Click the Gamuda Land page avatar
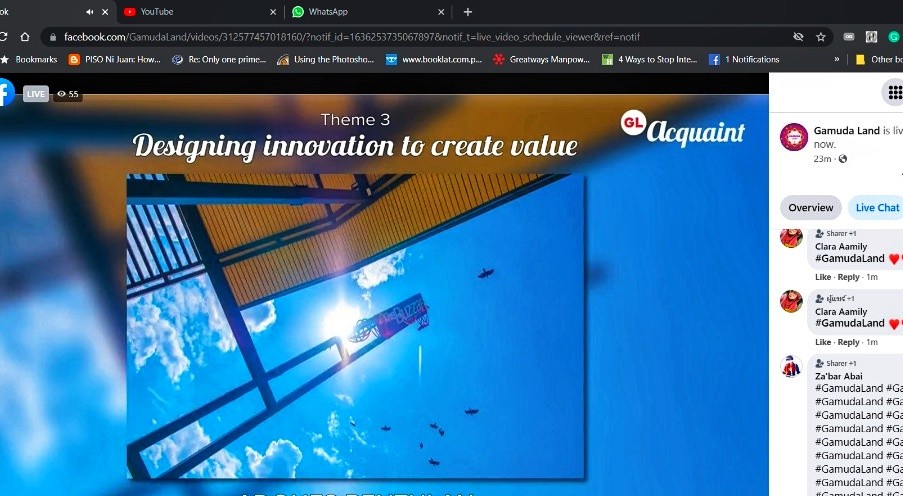This screenshot has height=496, width=903. [794, 137]
